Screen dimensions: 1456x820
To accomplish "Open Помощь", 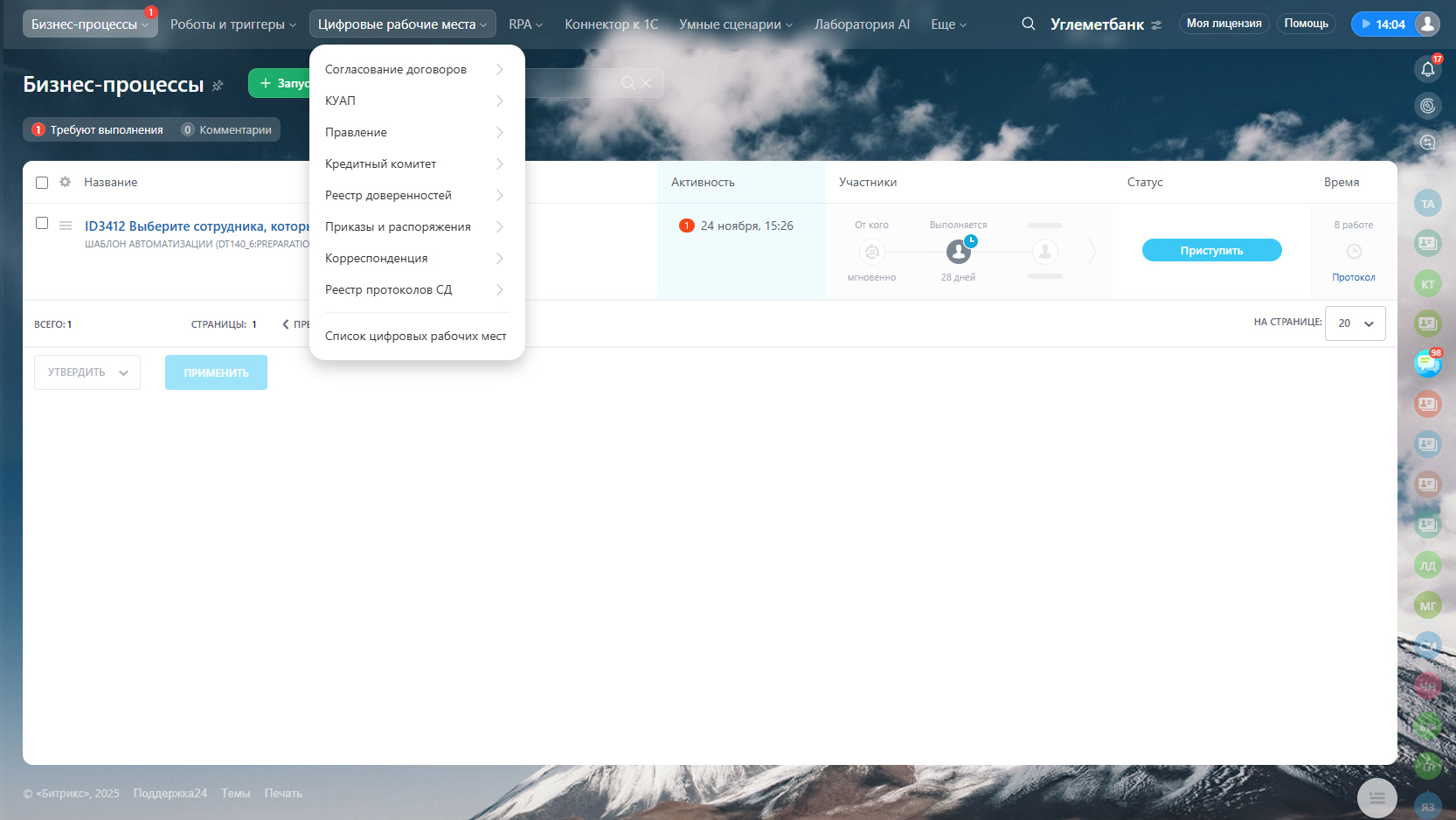I will [x=1307, y=24].
